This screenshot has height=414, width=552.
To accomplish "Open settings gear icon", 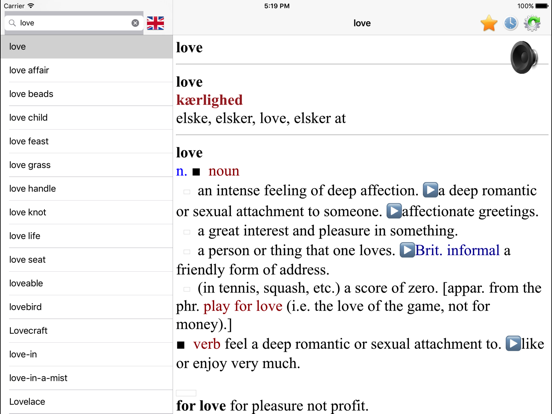I will click(532, 23).
